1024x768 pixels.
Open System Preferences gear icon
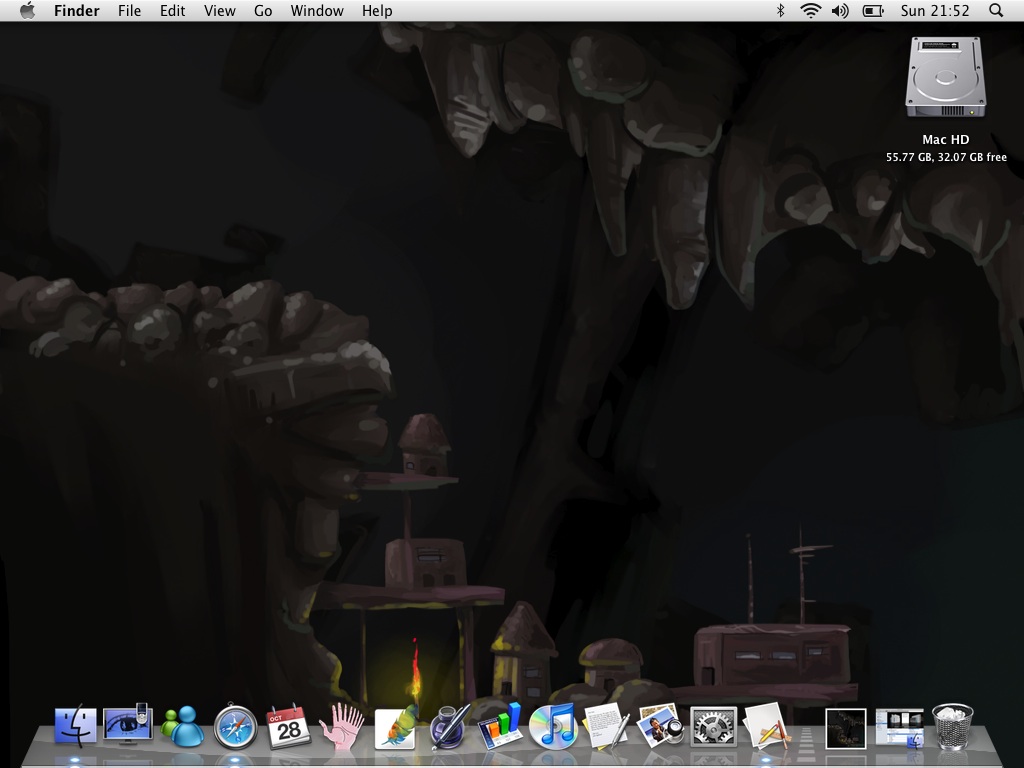pyautogui.click(x=713, y=726)
